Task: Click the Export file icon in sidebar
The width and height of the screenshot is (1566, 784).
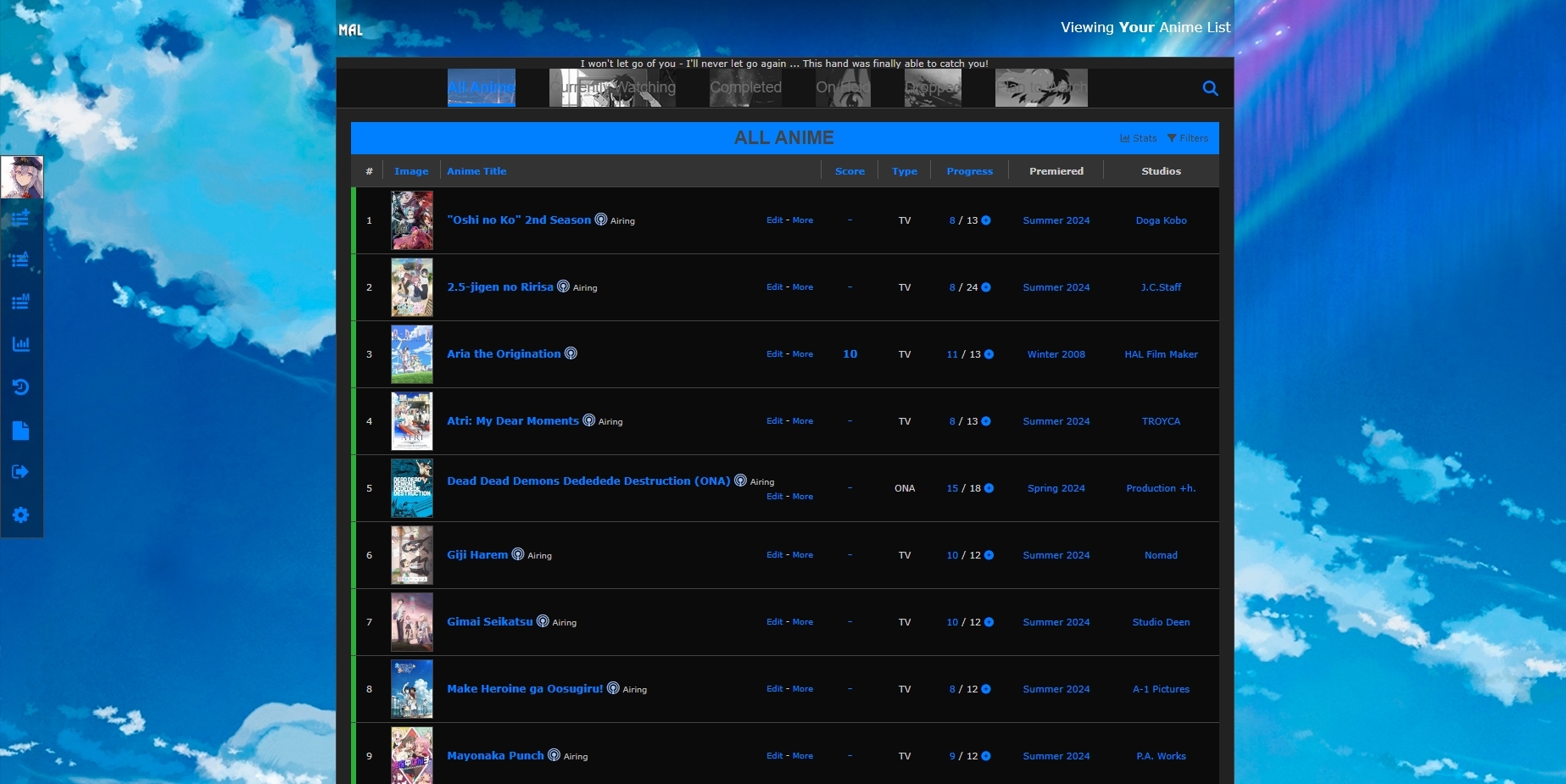Action: point(20,431)
